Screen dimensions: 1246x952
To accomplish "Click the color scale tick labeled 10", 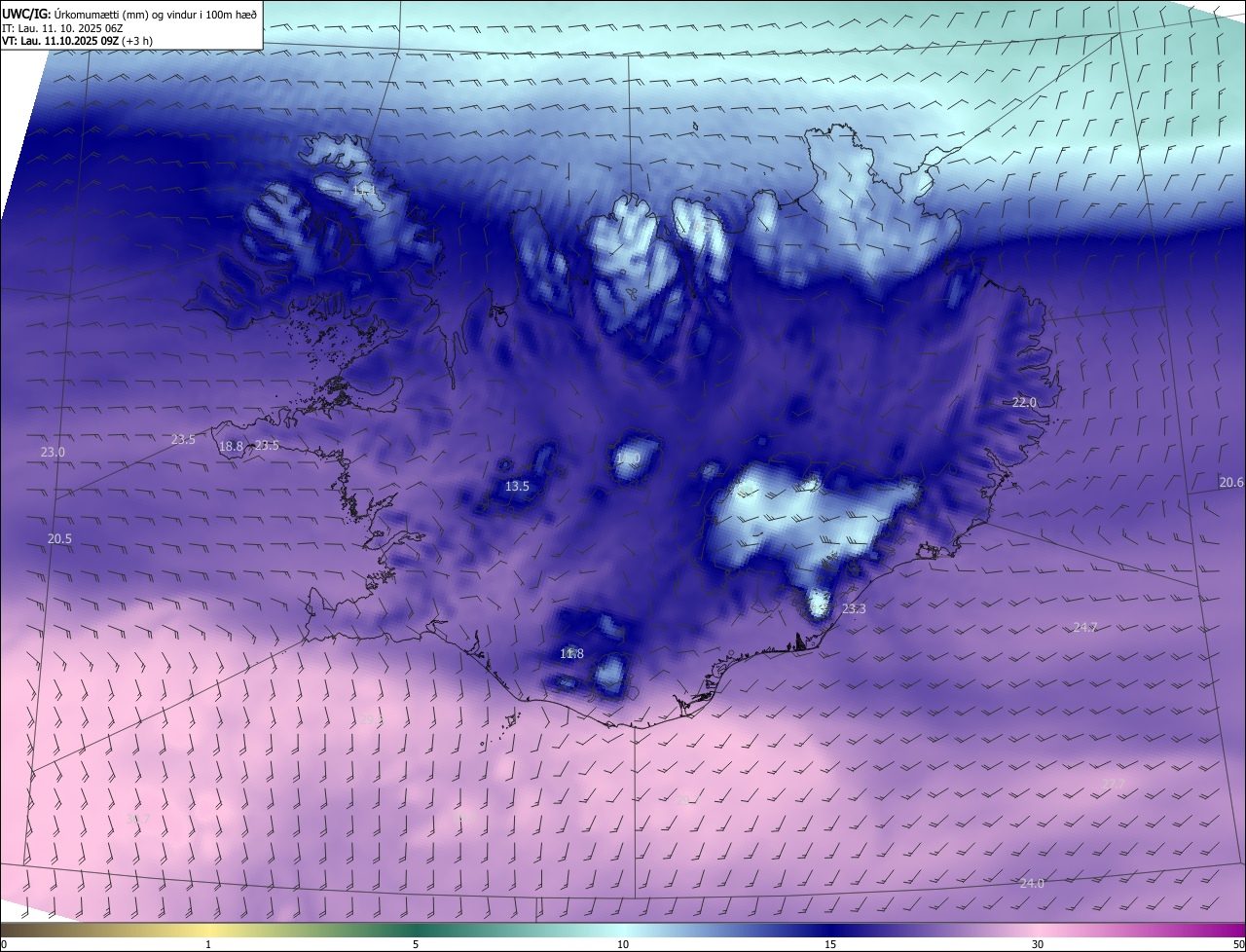I will [x=623, y=944].
